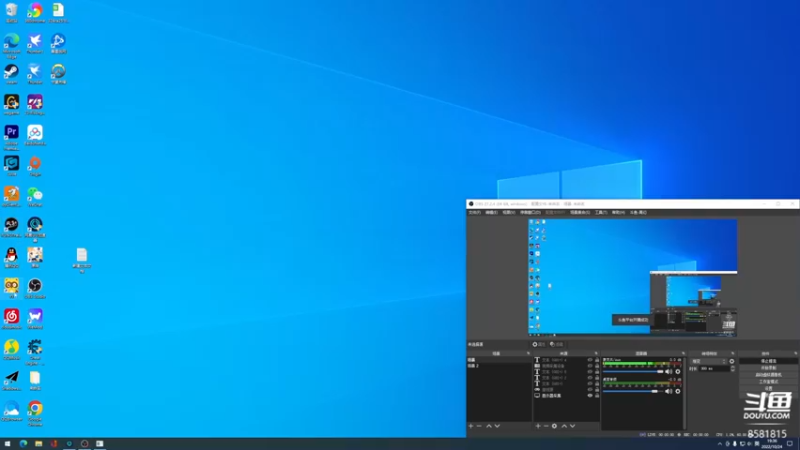Pop out the sources dock panel
Viewport: 800px width, 450px height.
pyautogui.click(x=596, y=353)
